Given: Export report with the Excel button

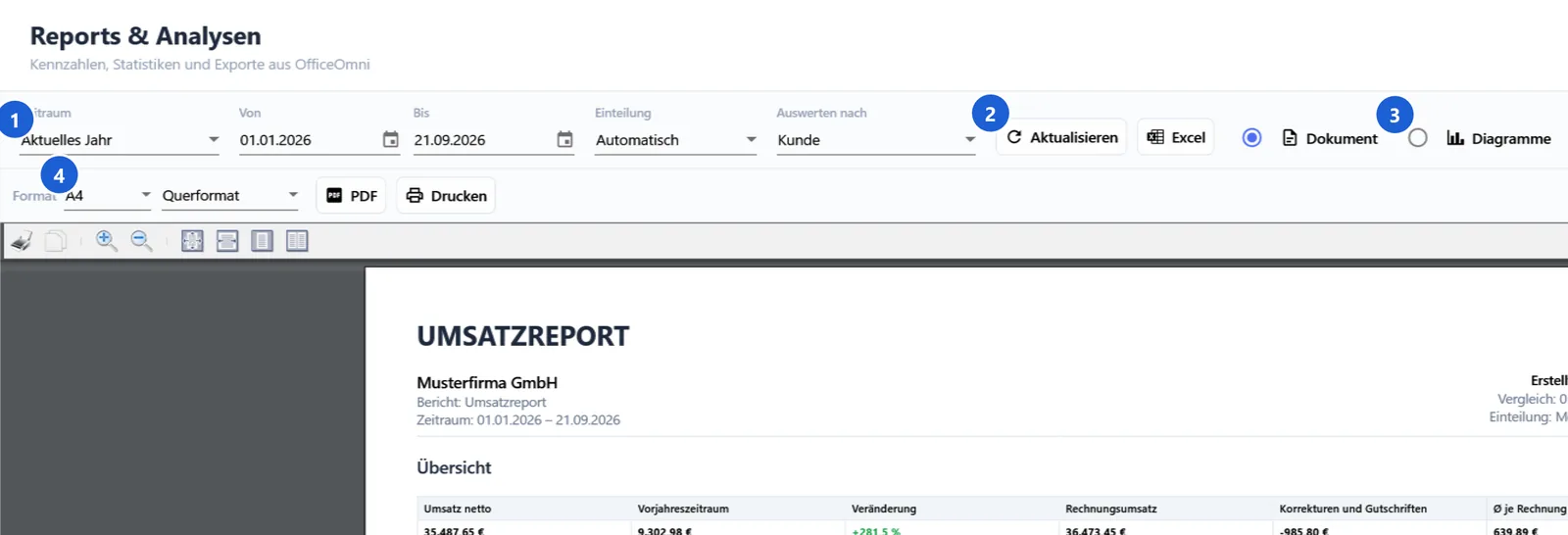Looking at the screenshot, I should 1176,137.
